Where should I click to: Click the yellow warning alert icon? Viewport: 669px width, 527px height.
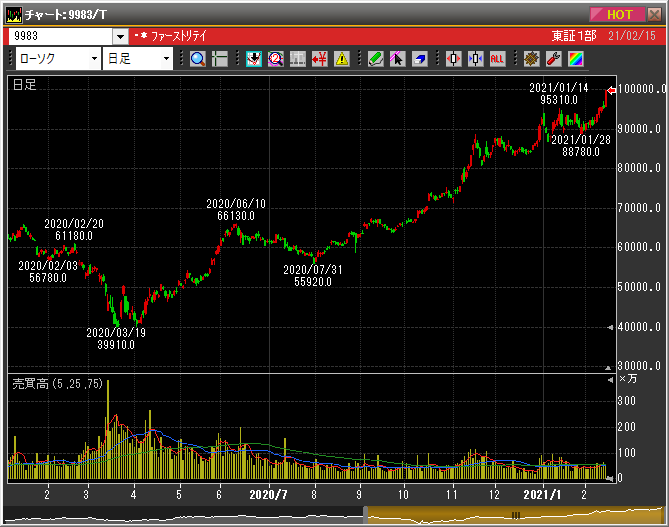342,59
